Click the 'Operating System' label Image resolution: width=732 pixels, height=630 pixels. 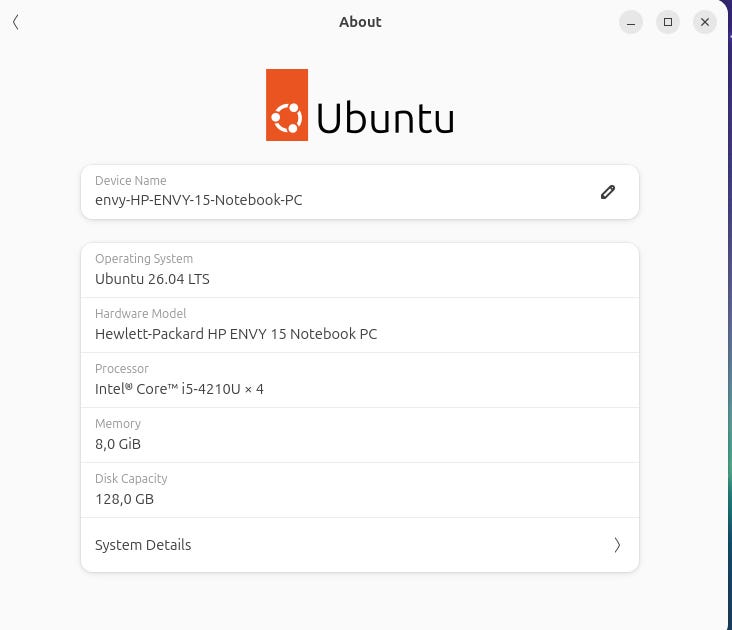pyautogui.click(x=144, y=259)
